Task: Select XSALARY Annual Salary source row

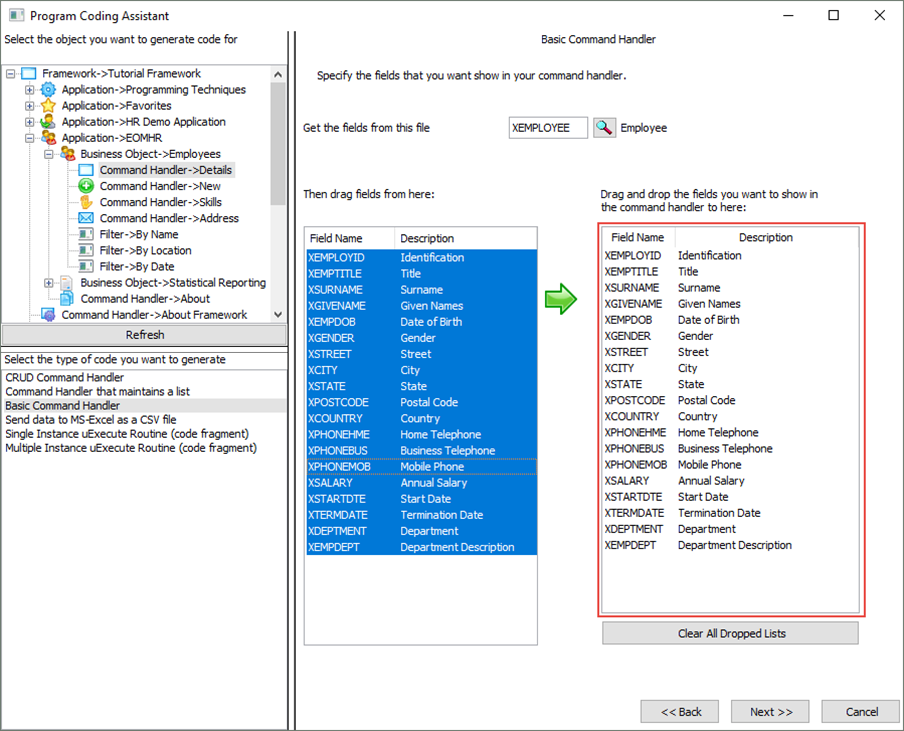Action: (x=421, y=483)
